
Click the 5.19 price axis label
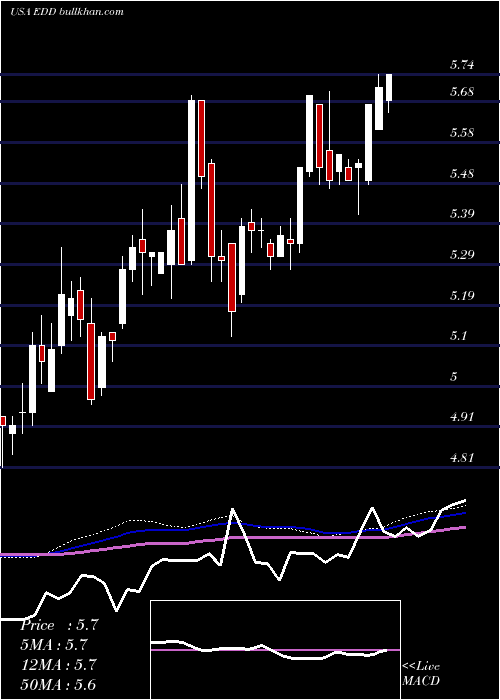[462, 296]
